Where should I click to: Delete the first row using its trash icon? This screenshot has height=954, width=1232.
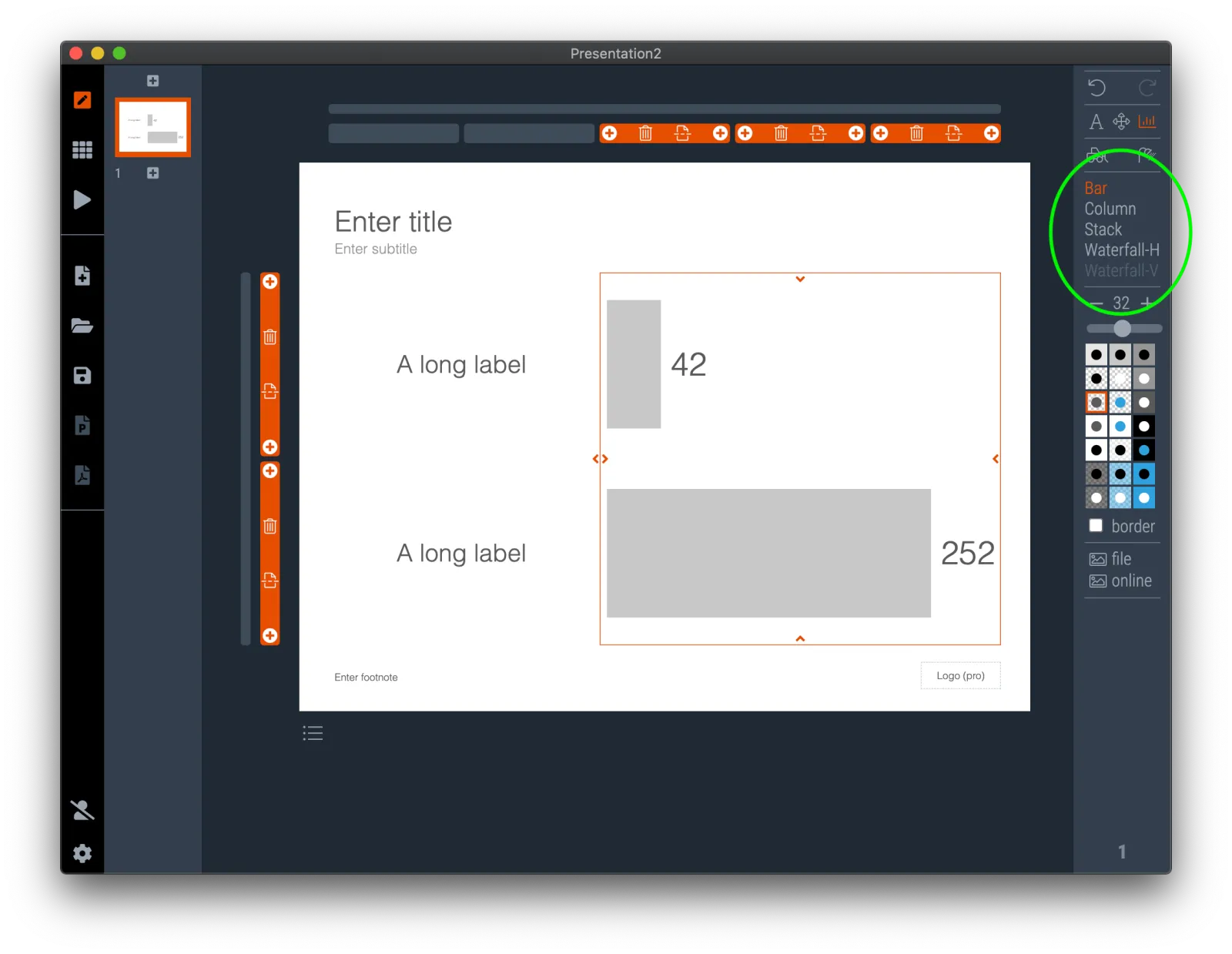[x=269, y=336]
